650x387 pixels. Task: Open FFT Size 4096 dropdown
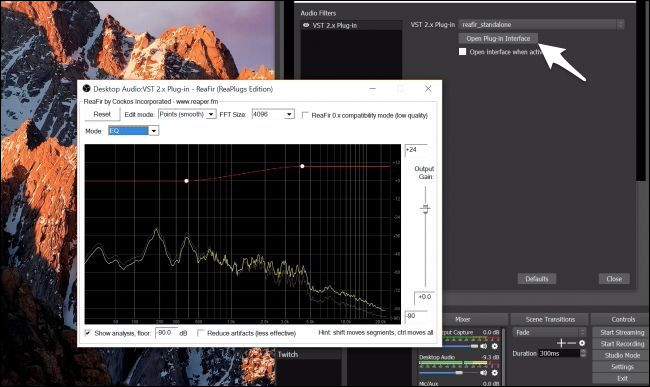273,114
